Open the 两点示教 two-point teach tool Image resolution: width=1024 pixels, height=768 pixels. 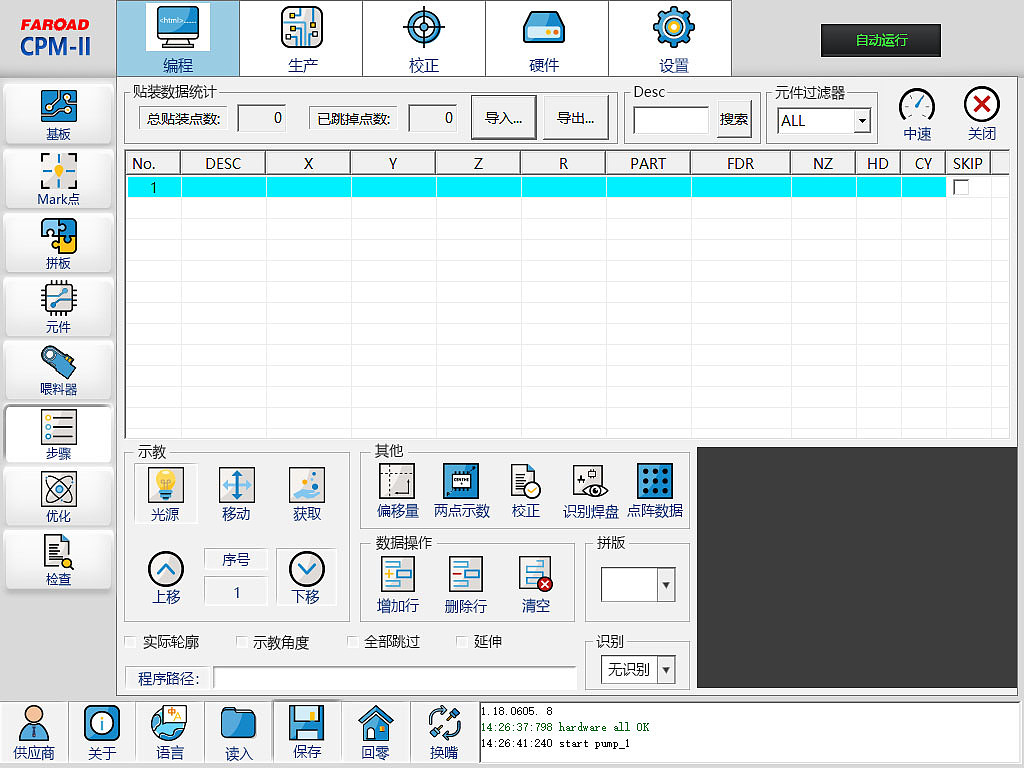point(461,491)
